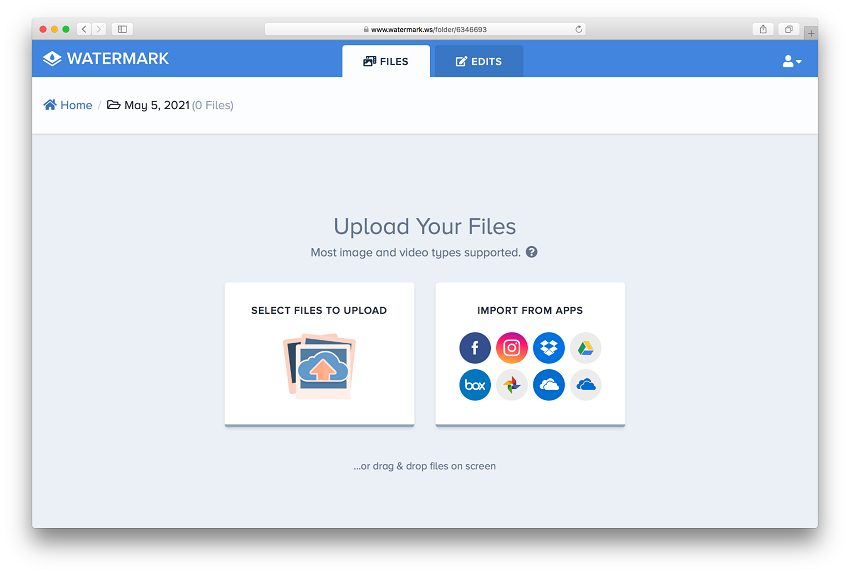Import files from Instagram
The width and height of the screenshot is (850, 574).
(x=512, y=347)
